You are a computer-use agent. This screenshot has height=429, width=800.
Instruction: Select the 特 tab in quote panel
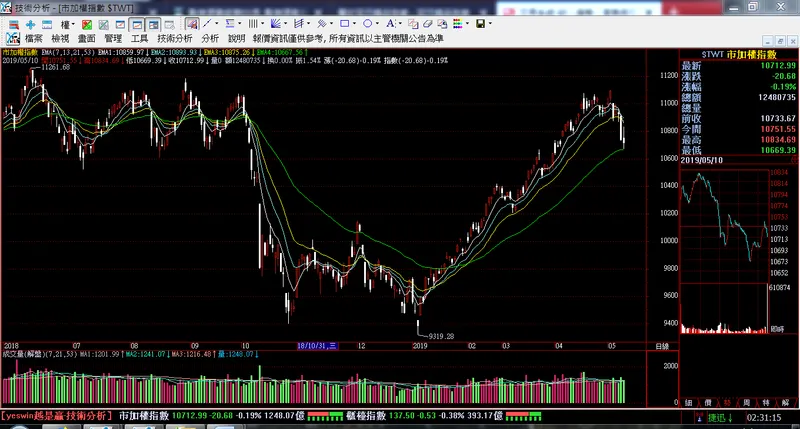click(766, 402)
